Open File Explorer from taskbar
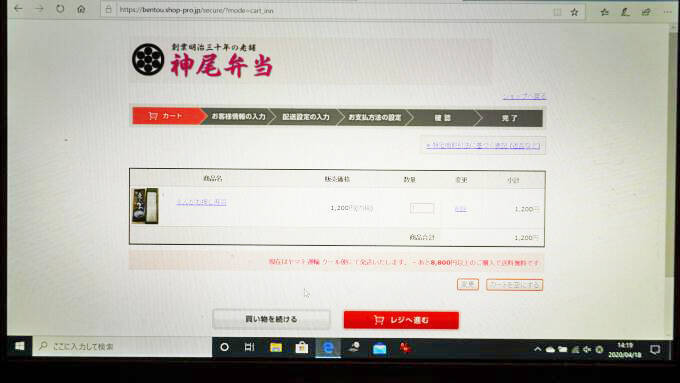680x383 pixels. pyautogui.click(x=276, y=347)
